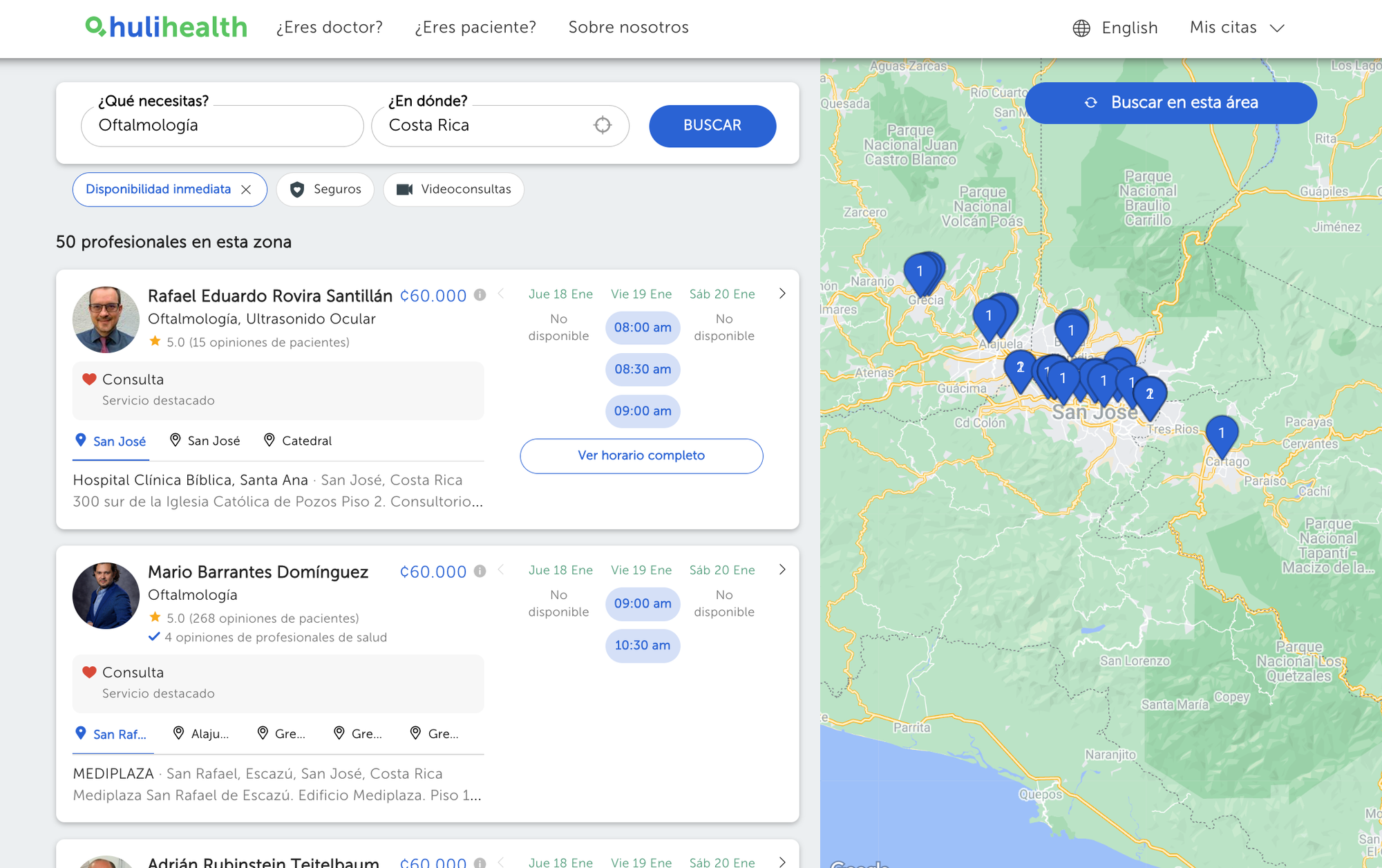Click Ver horario completo
This screenshot has width=1382, height=868.
[641, 455]
